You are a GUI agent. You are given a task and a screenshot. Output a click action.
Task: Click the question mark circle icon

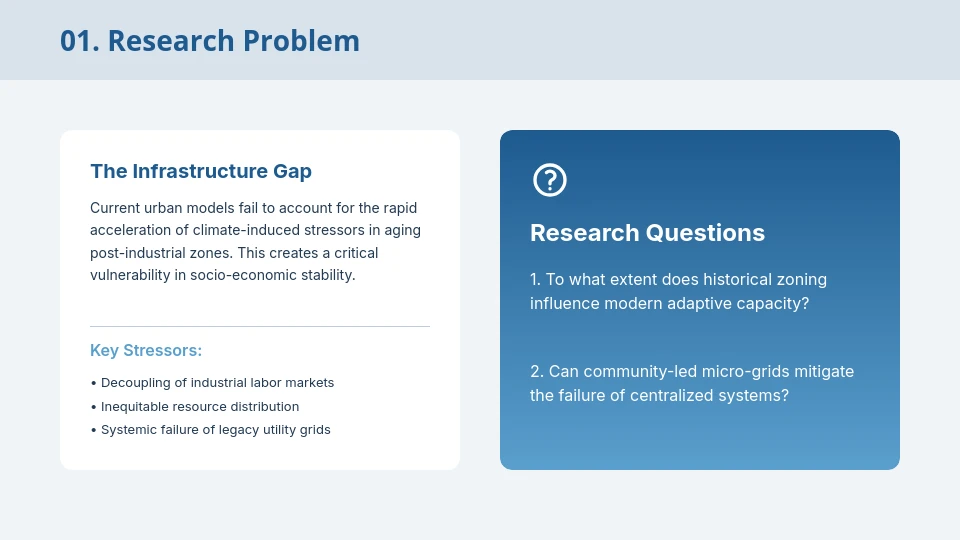550,180
